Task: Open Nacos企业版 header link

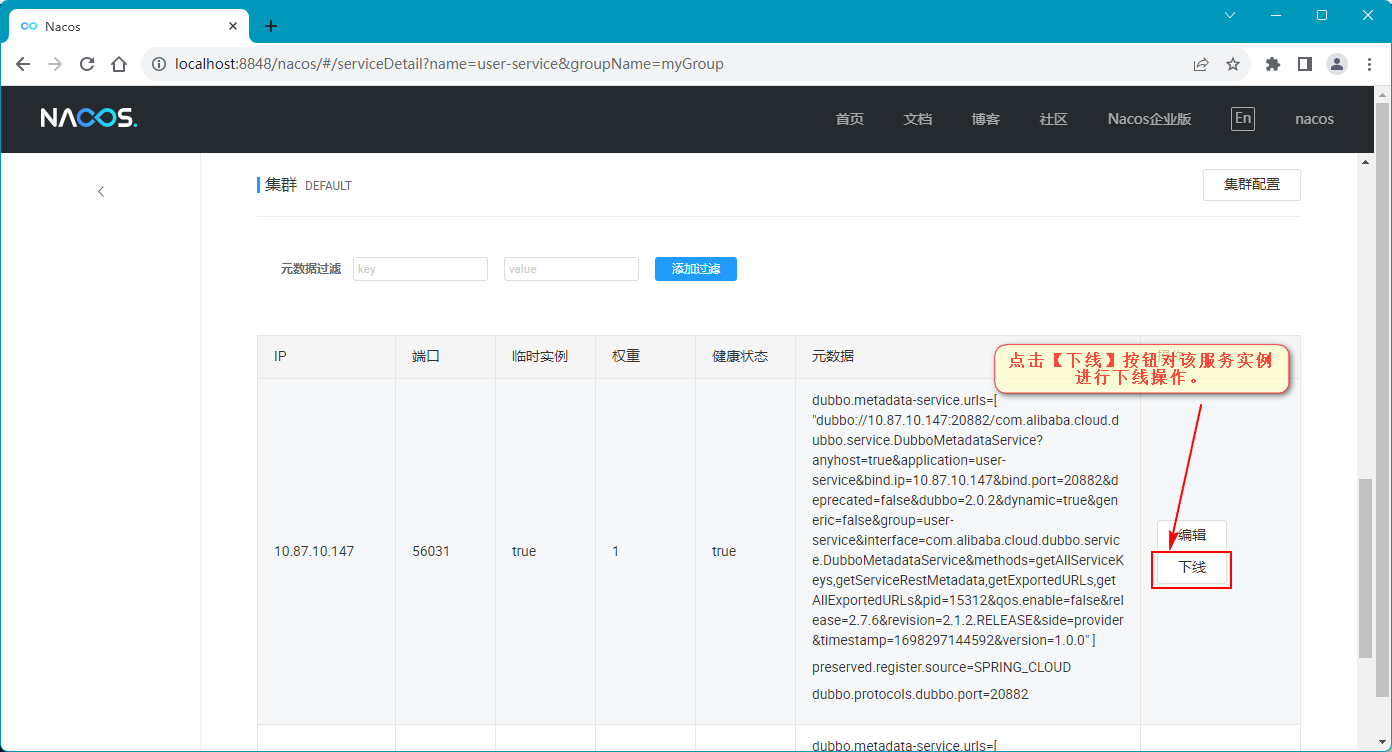Action: click(x=1150, y=119)
